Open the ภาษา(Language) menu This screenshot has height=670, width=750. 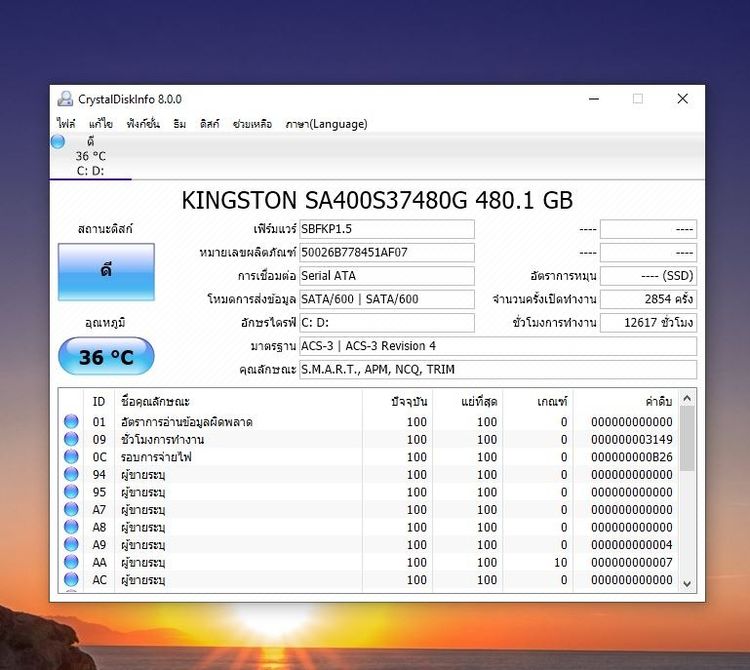click(326, 124)
